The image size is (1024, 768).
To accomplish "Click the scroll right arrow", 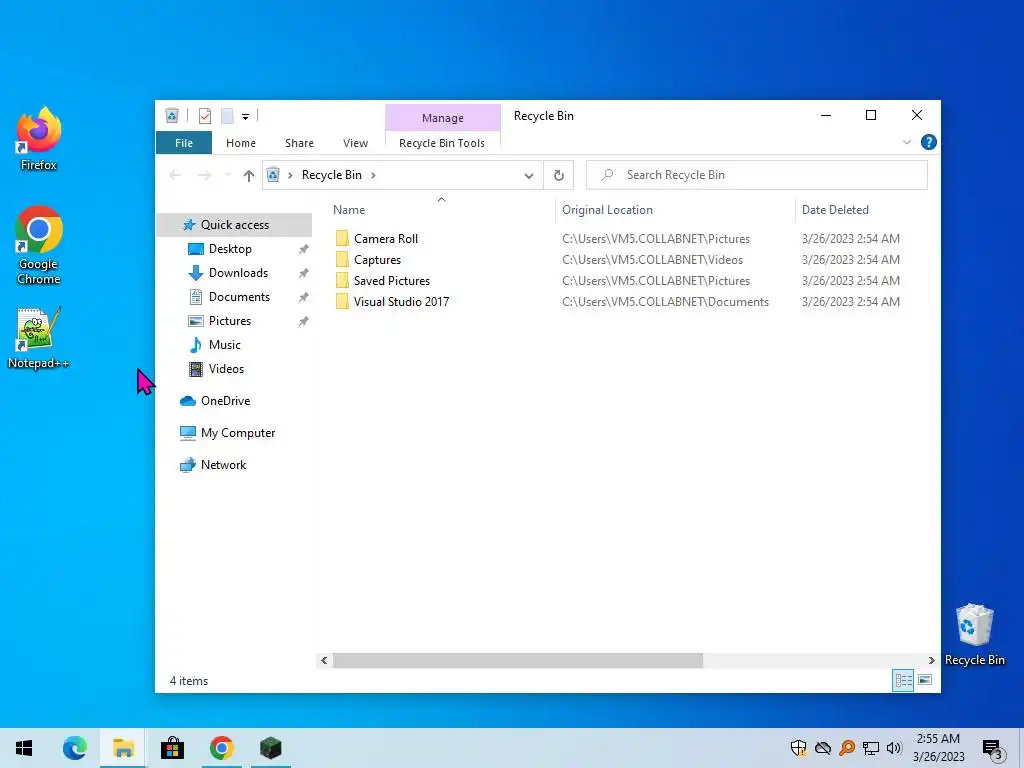I will click(x=931, y=660).
